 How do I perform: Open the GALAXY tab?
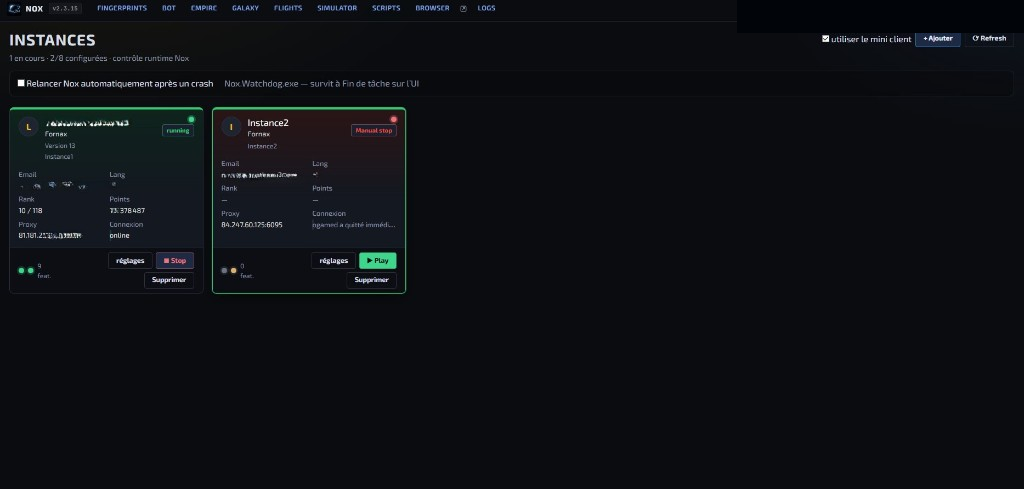point(246,8)
